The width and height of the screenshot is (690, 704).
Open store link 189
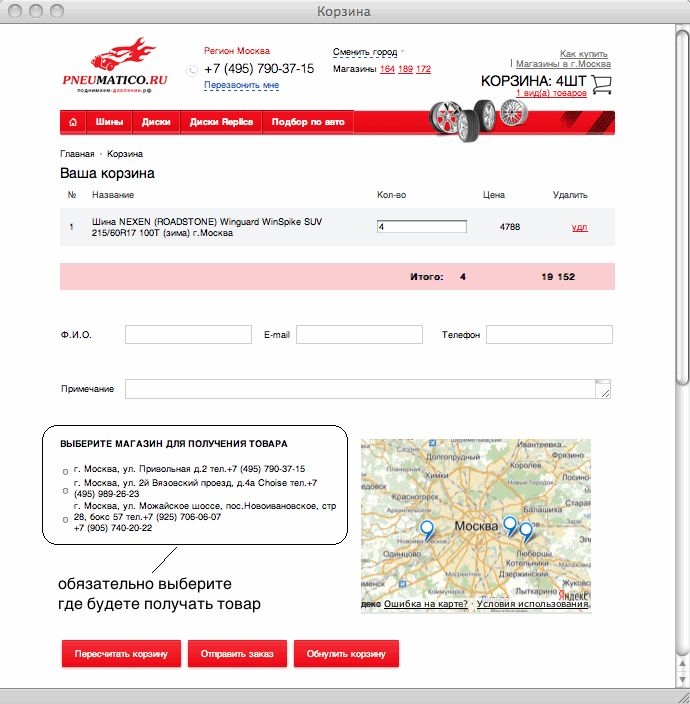tap(405, 69)
